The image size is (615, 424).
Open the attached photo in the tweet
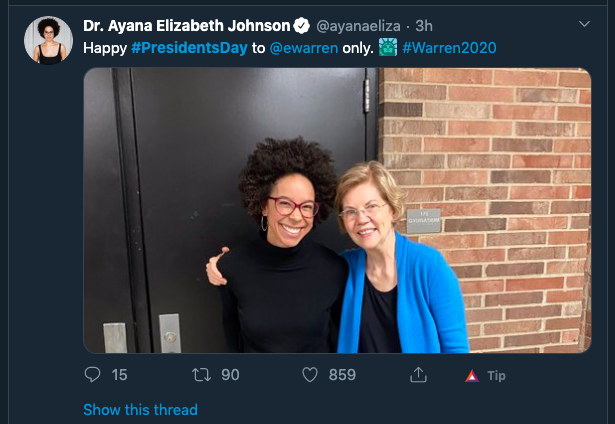(337, 211)
